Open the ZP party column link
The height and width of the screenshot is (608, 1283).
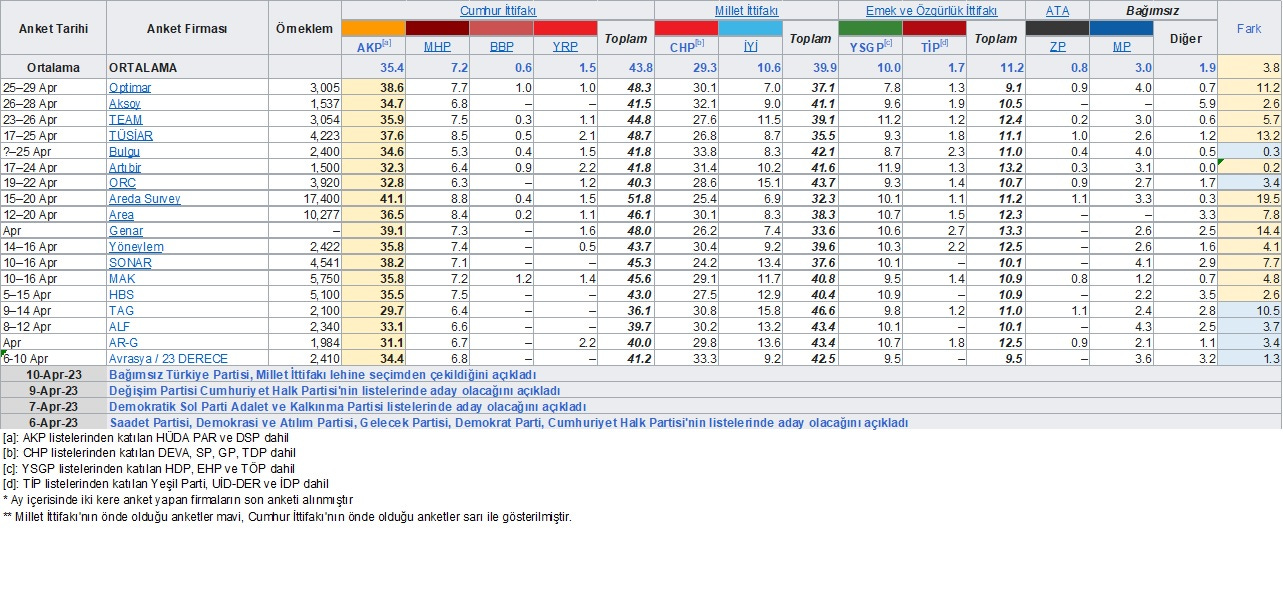(x=1057, y=46)
